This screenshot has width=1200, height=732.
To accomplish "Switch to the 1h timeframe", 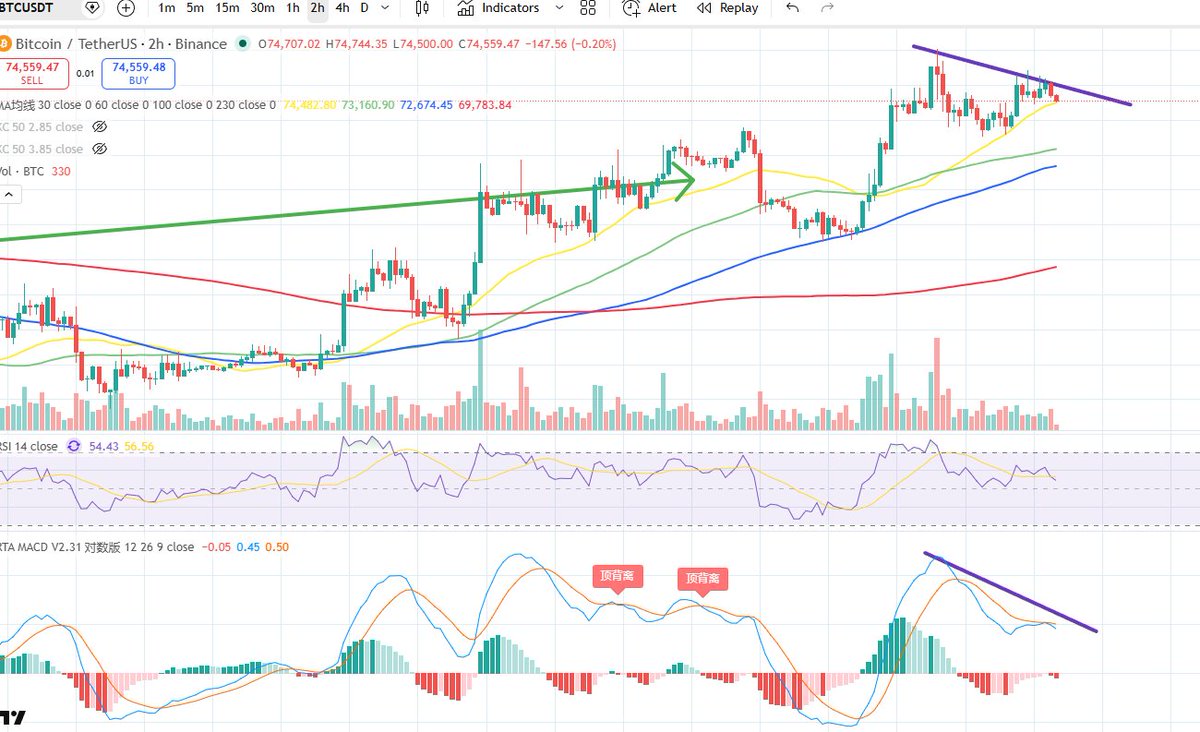I will click(292, 8).
